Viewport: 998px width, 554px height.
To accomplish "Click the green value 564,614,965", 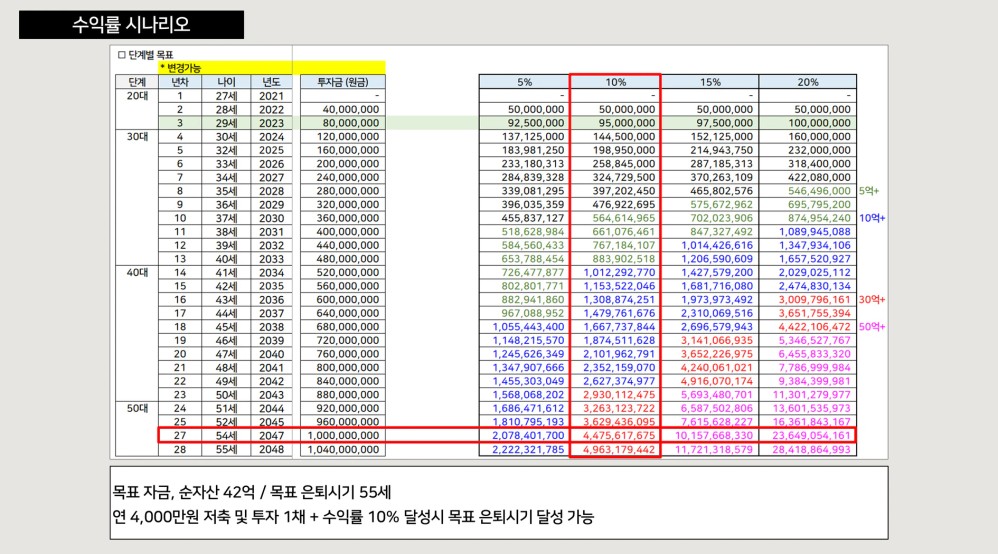I will coord(624,218).
